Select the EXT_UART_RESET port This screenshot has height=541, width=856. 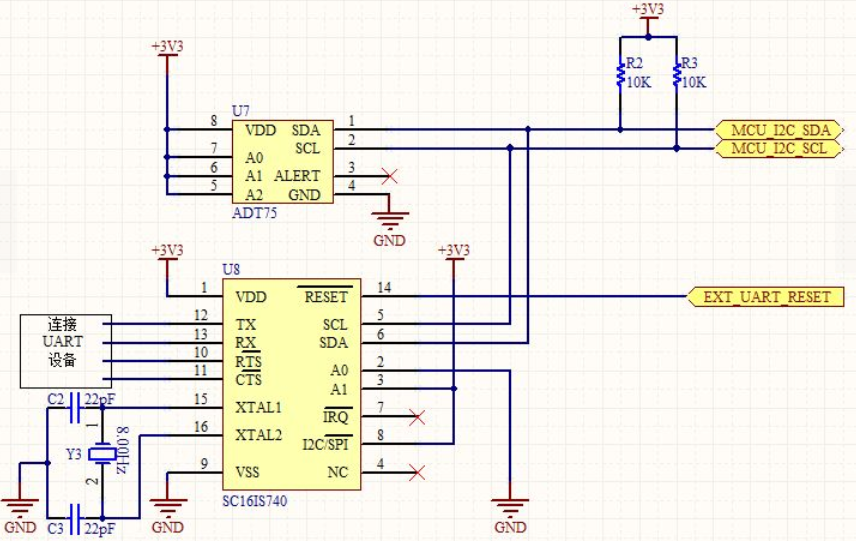[x=765, y=297]
